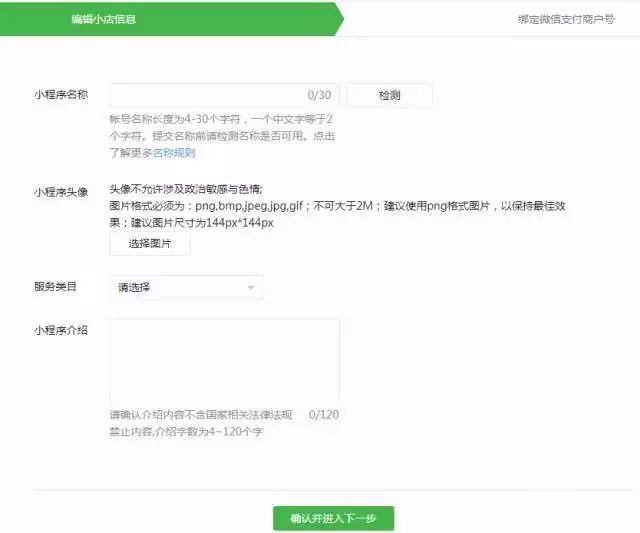Select the 编辑小店信息 step tab

pyautogui.click(x=104, y=19)
